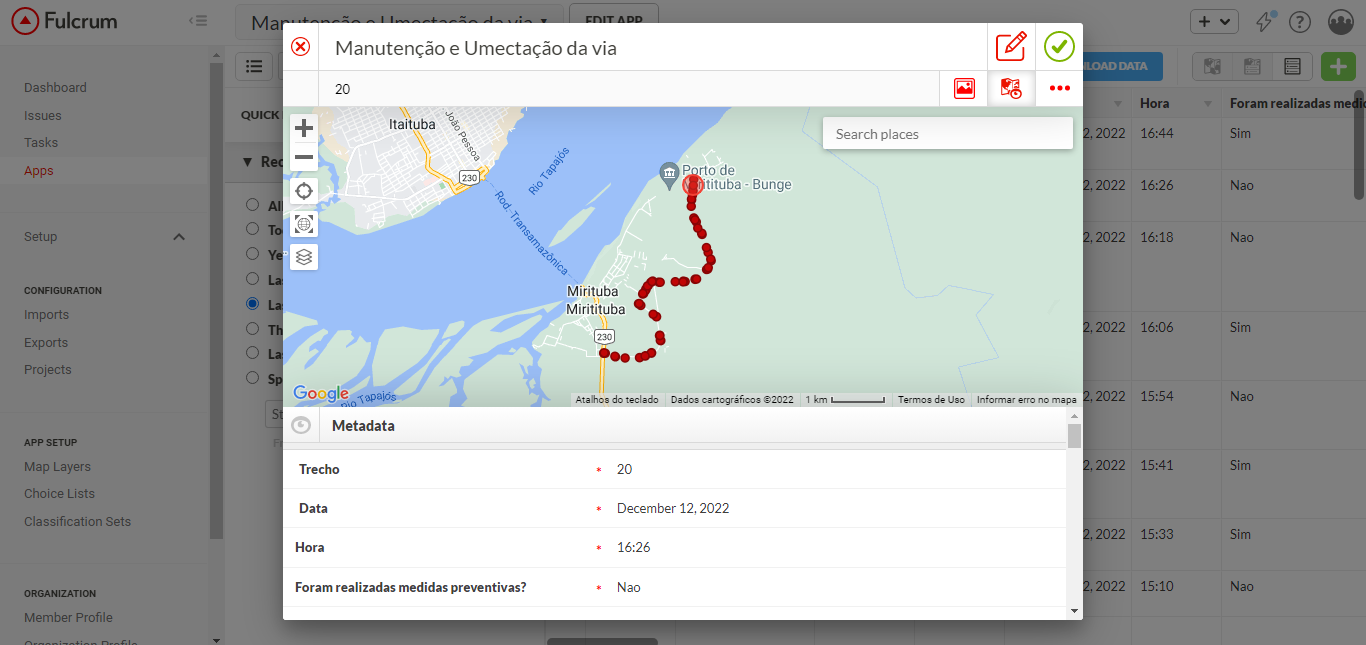Select the bottom 'Sp' radio button option

[x=252, y=378]
